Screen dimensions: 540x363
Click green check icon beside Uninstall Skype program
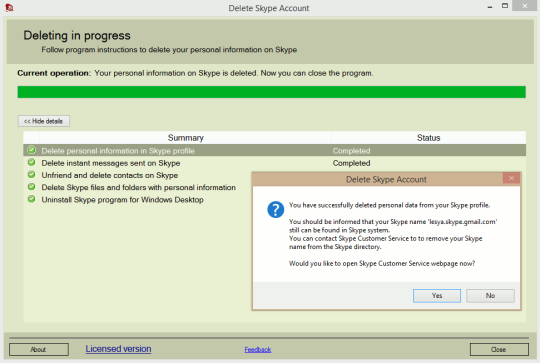tap(32, 199)
